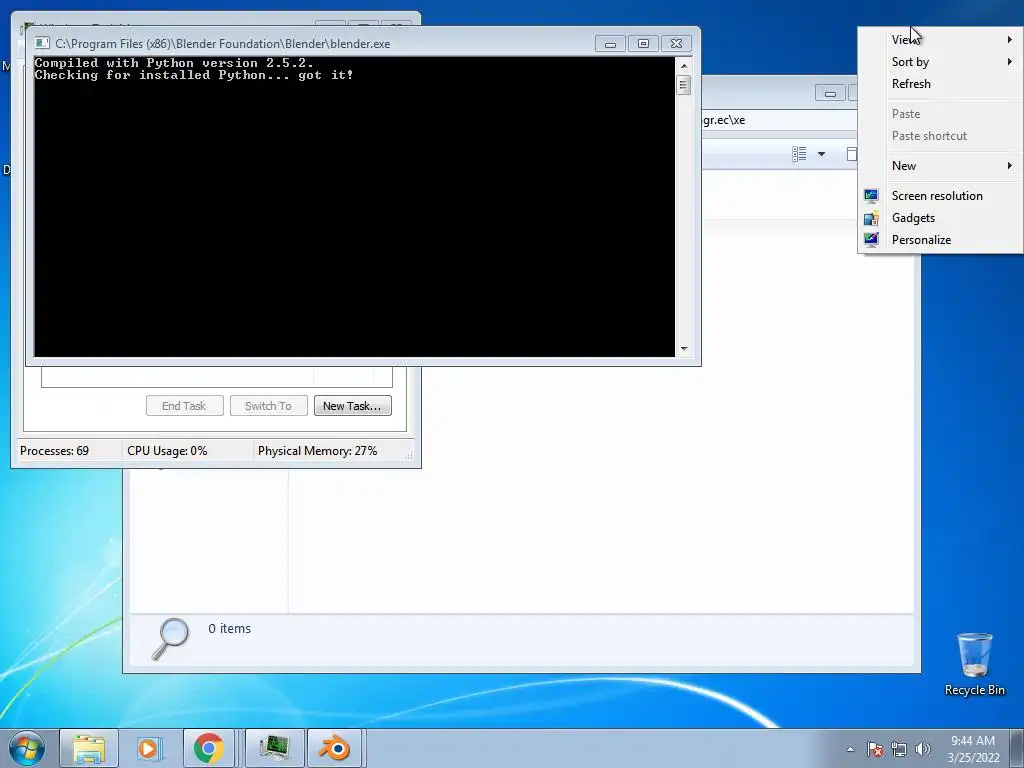The width and height of the screenshot is (1024, 768).
Task: Click Processes: 69 in status bar
Action: [54, 451]
